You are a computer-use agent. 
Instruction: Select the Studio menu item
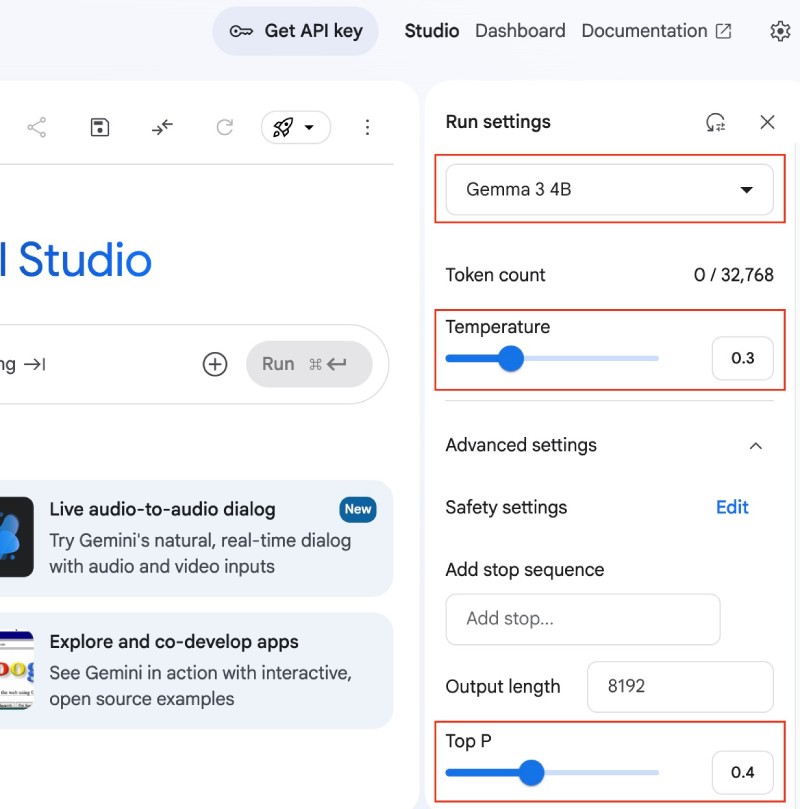pyautogui.click(x=432, y=31)
